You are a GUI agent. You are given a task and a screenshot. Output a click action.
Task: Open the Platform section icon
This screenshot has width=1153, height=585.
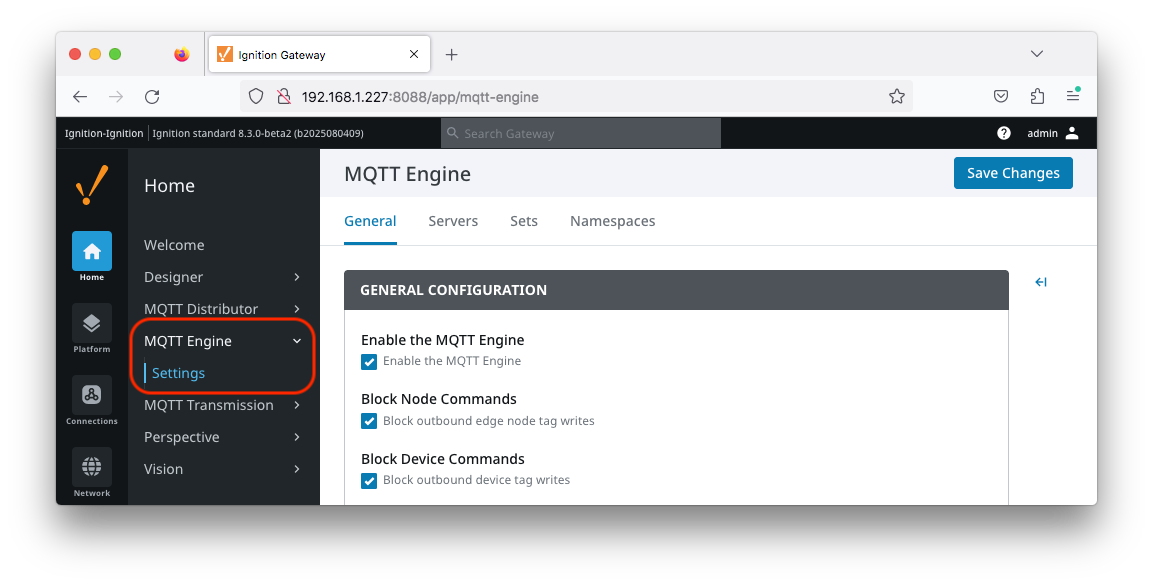(92, 323)
